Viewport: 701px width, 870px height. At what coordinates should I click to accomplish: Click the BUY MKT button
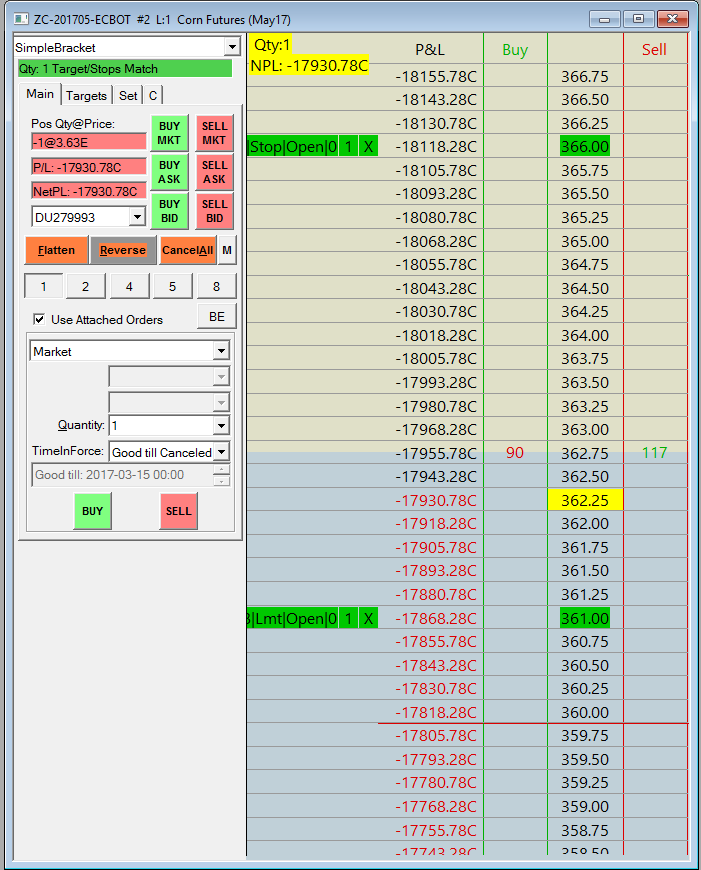point(169,133)
